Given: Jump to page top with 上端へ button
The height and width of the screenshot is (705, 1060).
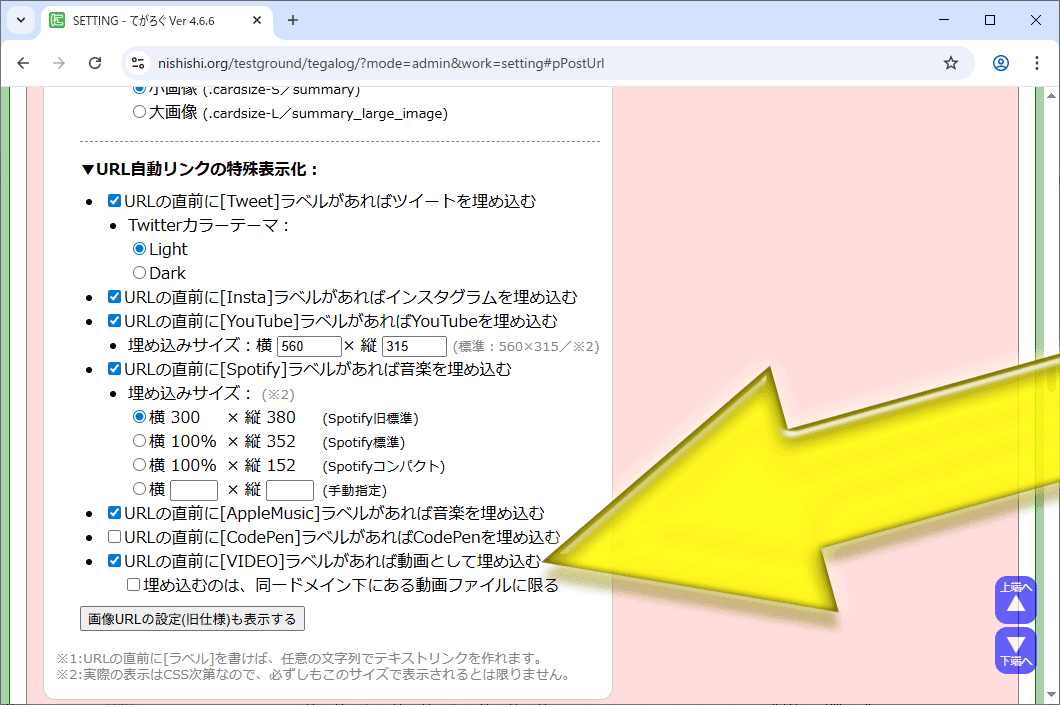Looking at the screenshot, I should click(x=1016, y=599).
